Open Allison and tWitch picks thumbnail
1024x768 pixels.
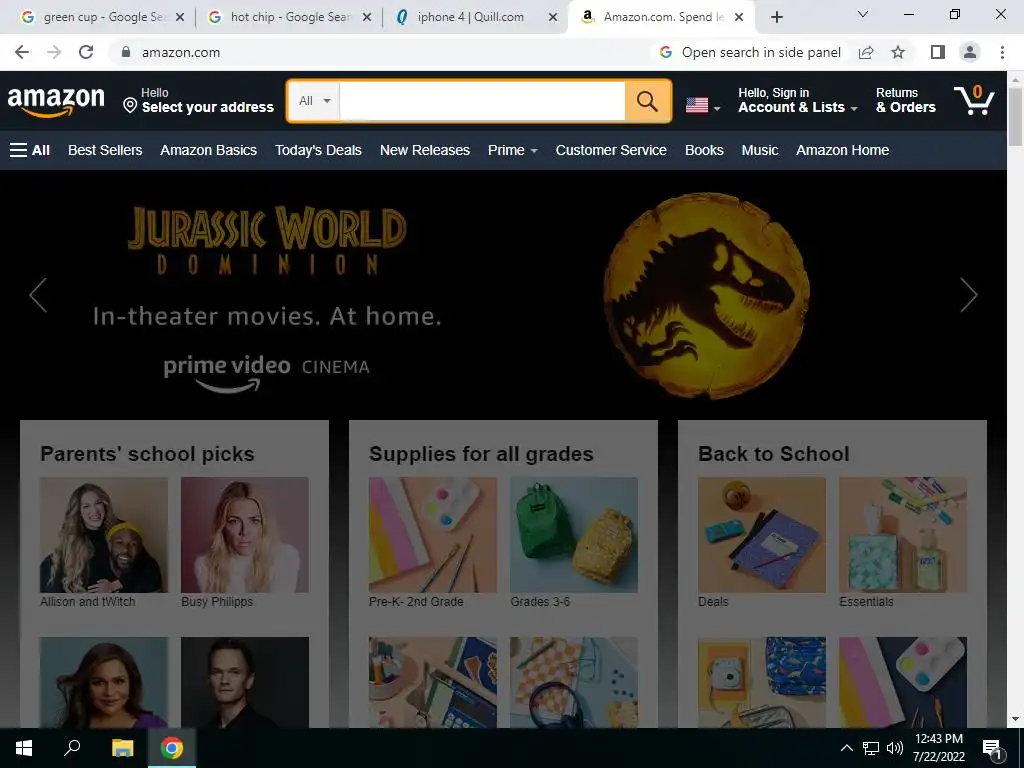(104, 535)
